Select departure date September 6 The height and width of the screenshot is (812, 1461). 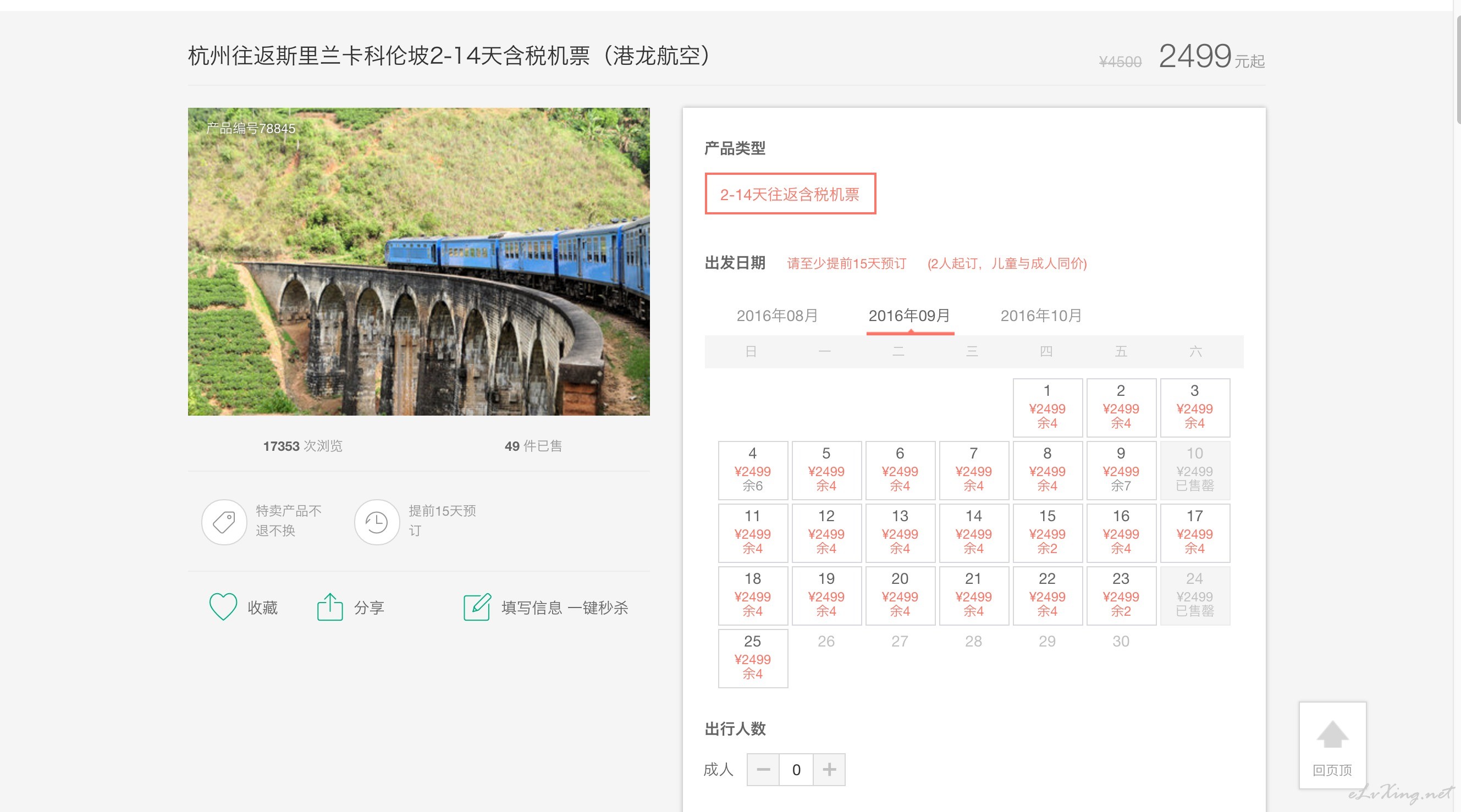pyautogui.click(x=900, y=470)
